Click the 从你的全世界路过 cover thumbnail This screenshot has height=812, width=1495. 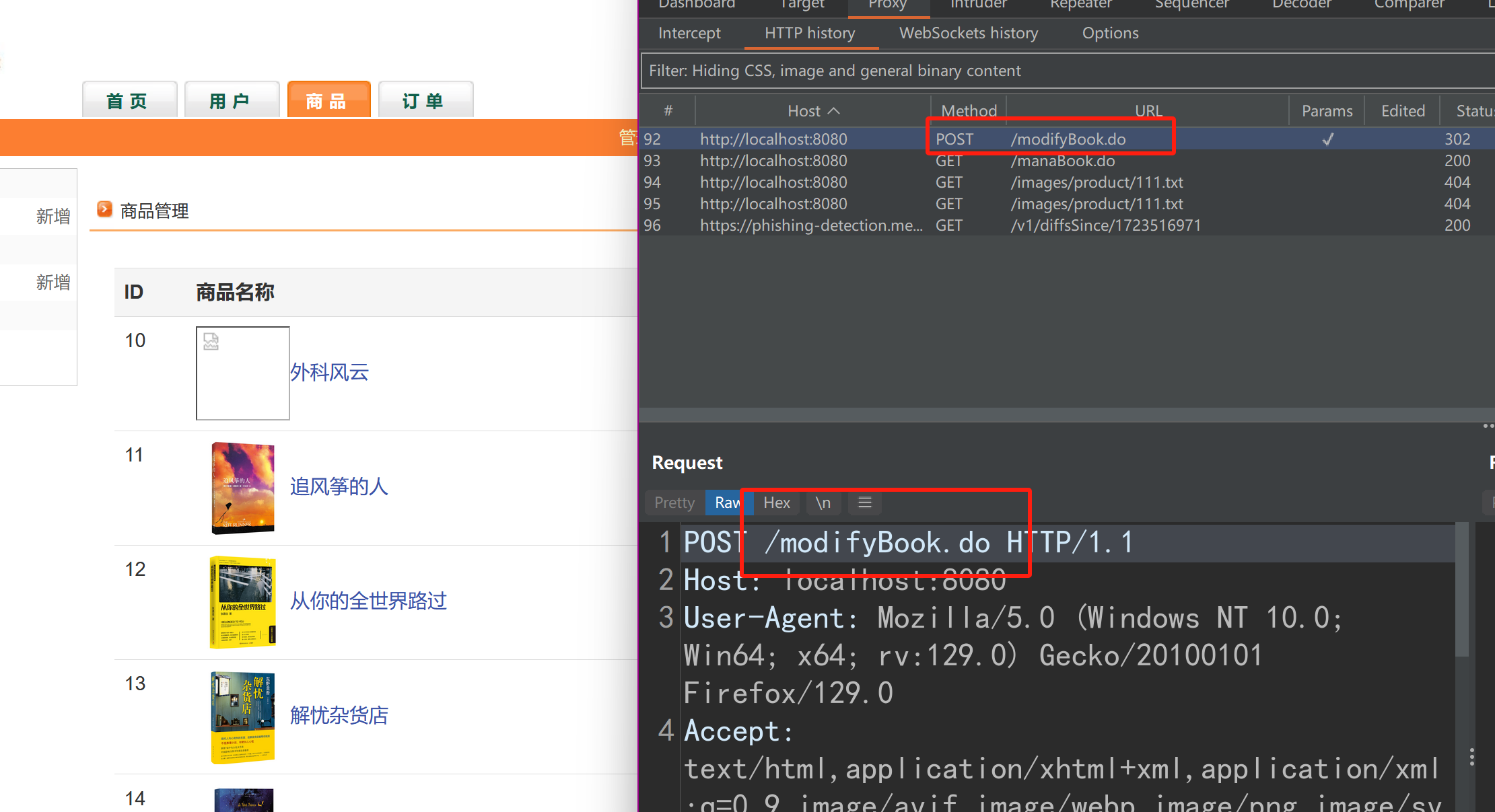pos(243,602)
